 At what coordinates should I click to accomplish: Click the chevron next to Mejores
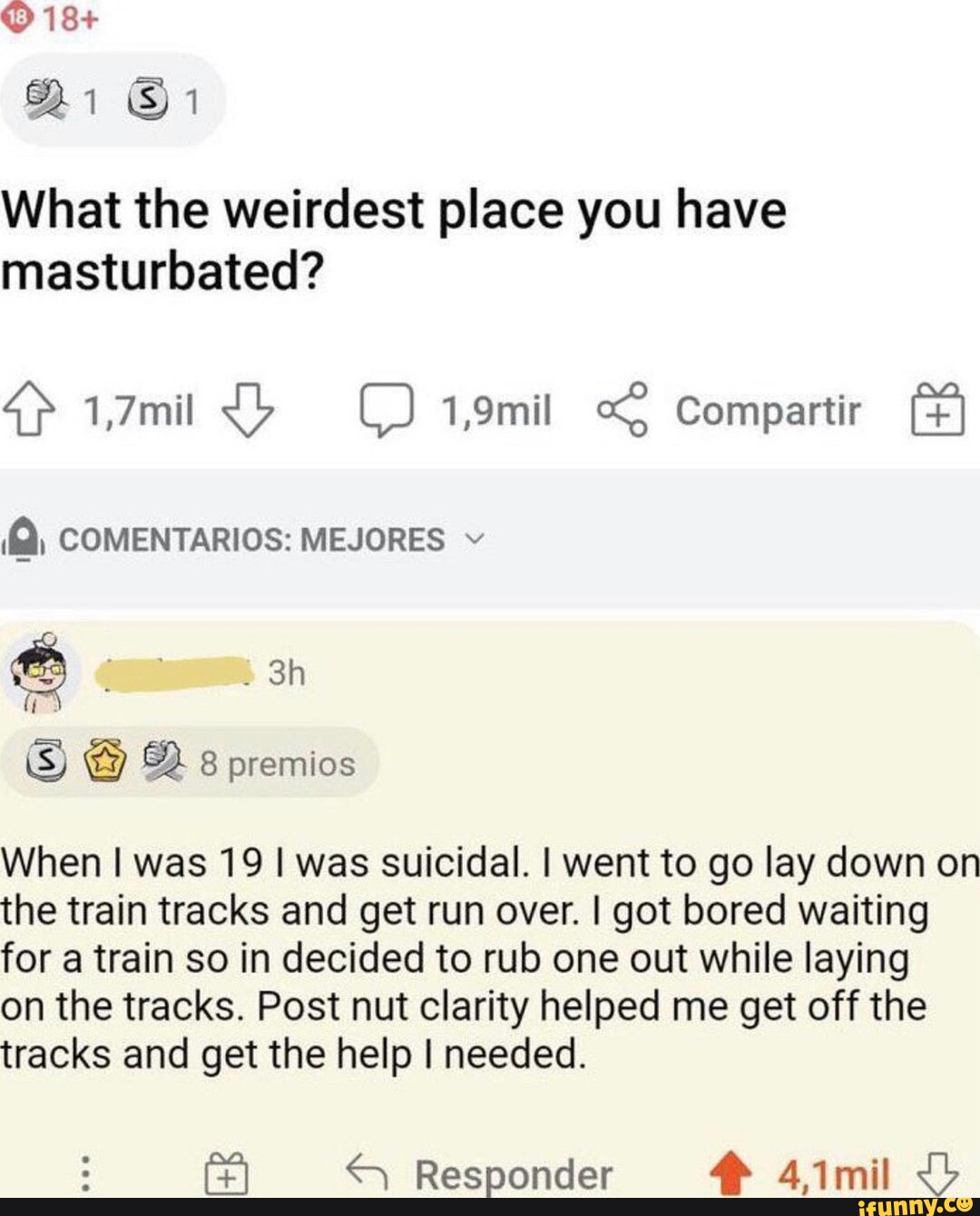474,539
